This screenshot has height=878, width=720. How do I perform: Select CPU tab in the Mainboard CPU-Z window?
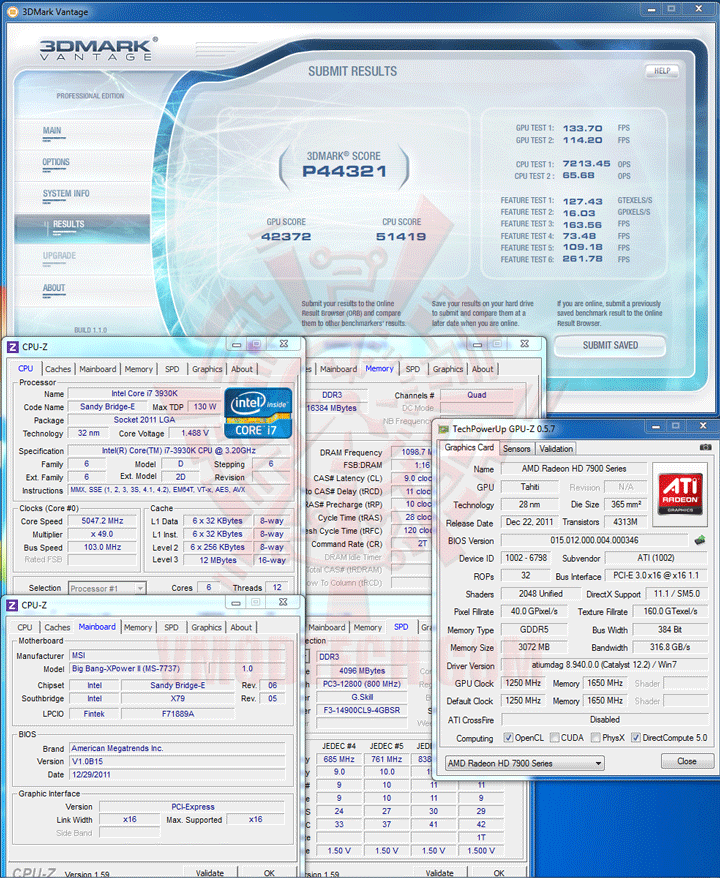(x=25, y=628)
